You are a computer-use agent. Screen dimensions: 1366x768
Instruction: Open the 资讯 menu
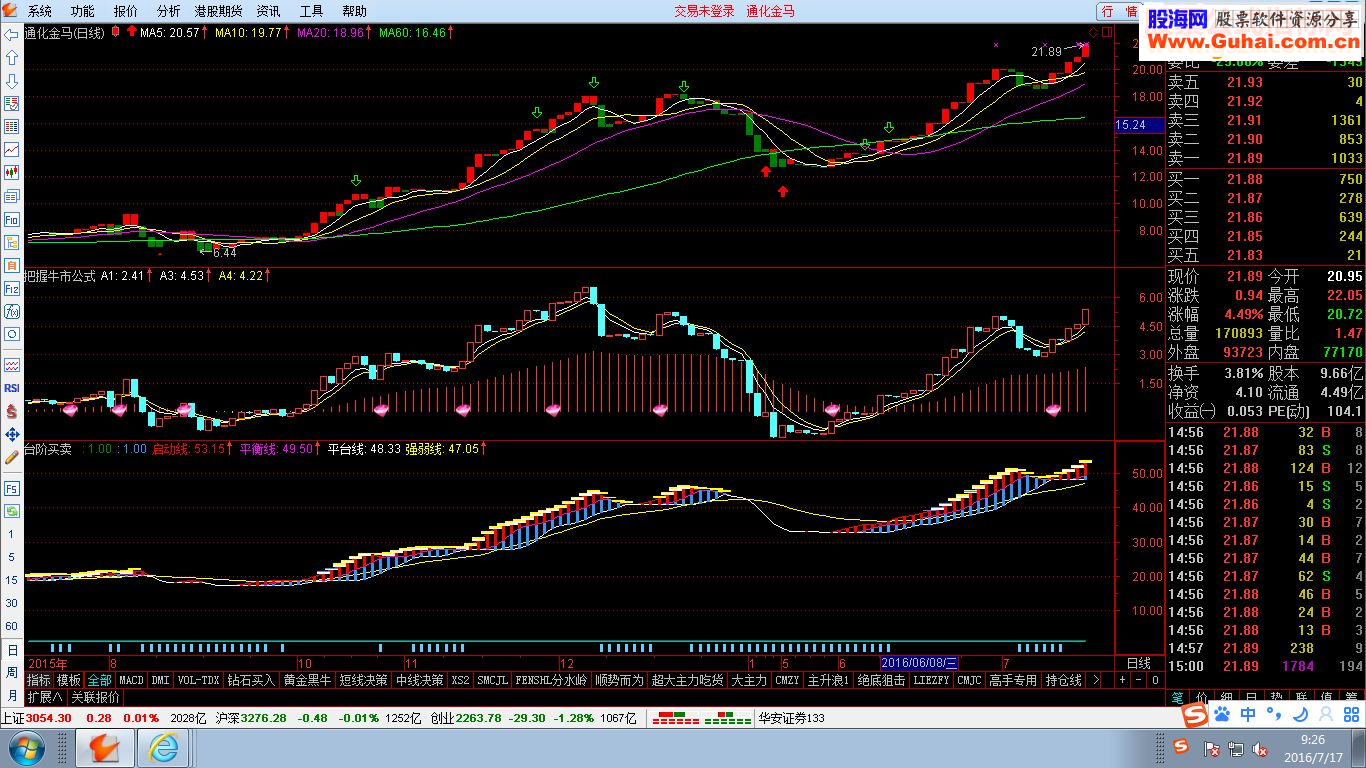click(x=268, y=11)
